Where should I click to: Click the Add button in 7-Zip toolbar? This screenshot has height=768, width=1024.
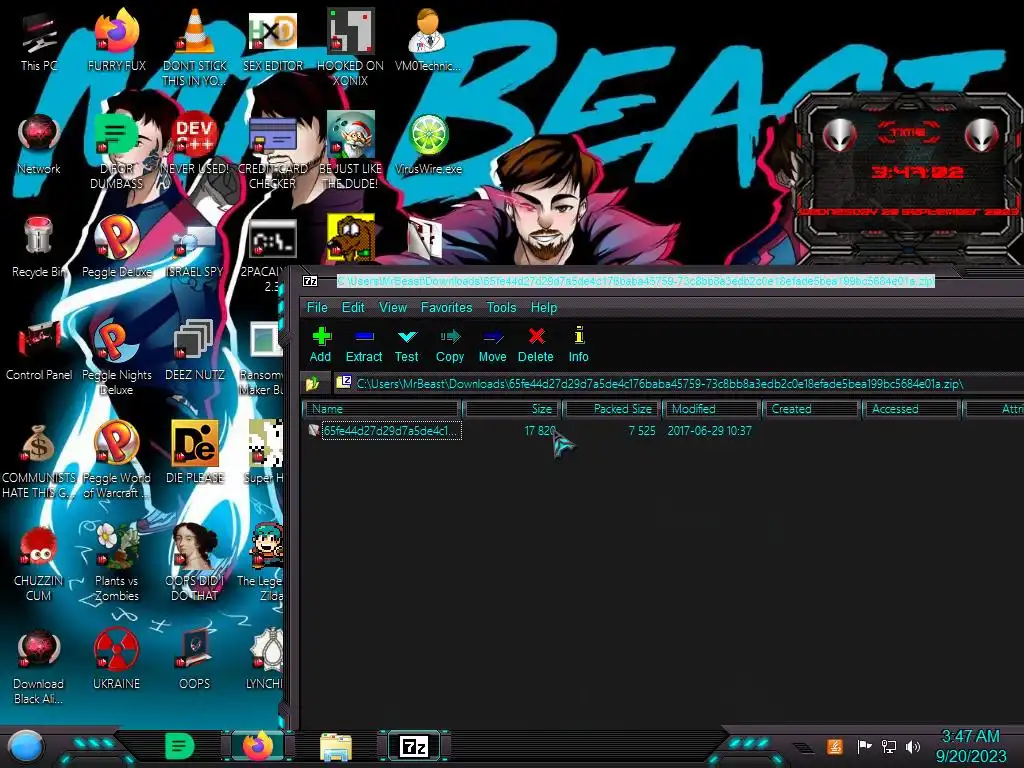[x=320, y=345]
